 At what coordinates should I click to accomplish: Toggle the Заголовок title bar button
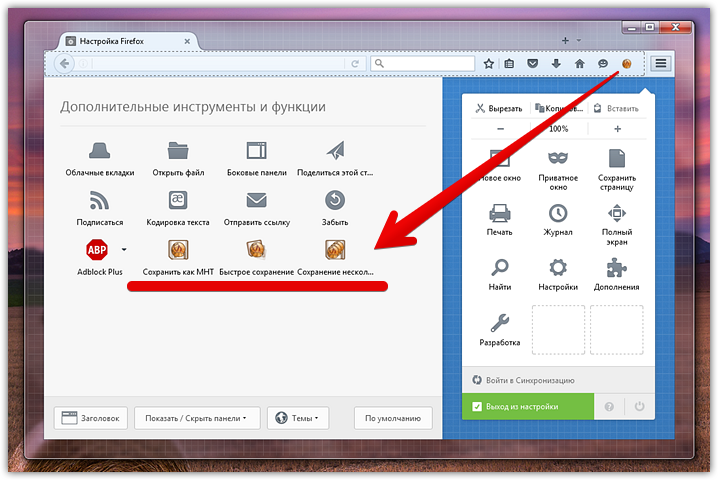coord(91,418)
